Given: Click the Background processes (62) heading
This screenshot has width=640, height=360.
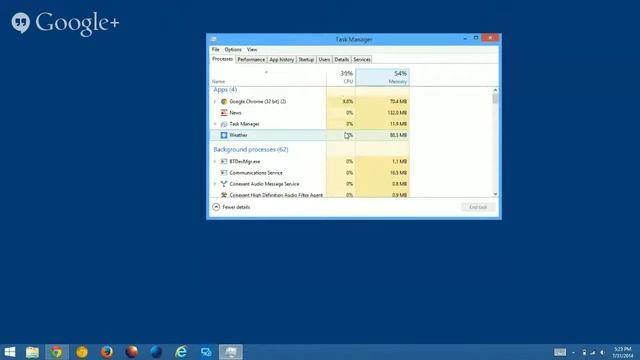Looking at the screenshot, I should 251,149.
